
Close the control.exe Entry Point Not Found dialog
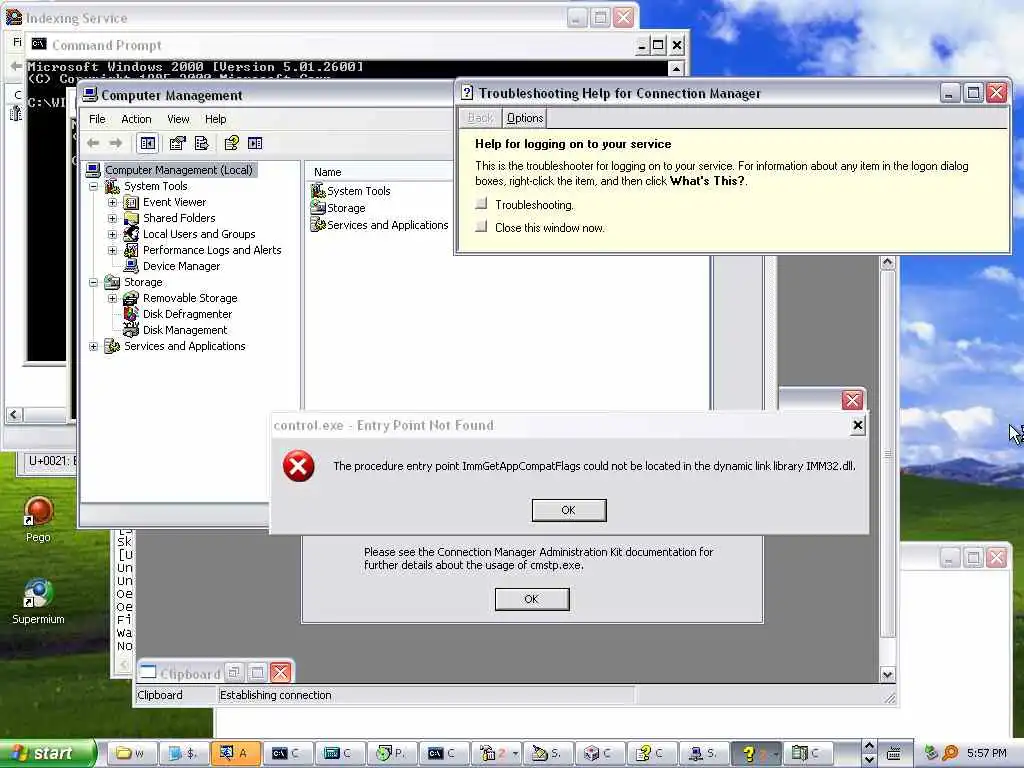[x=857, y=426]
